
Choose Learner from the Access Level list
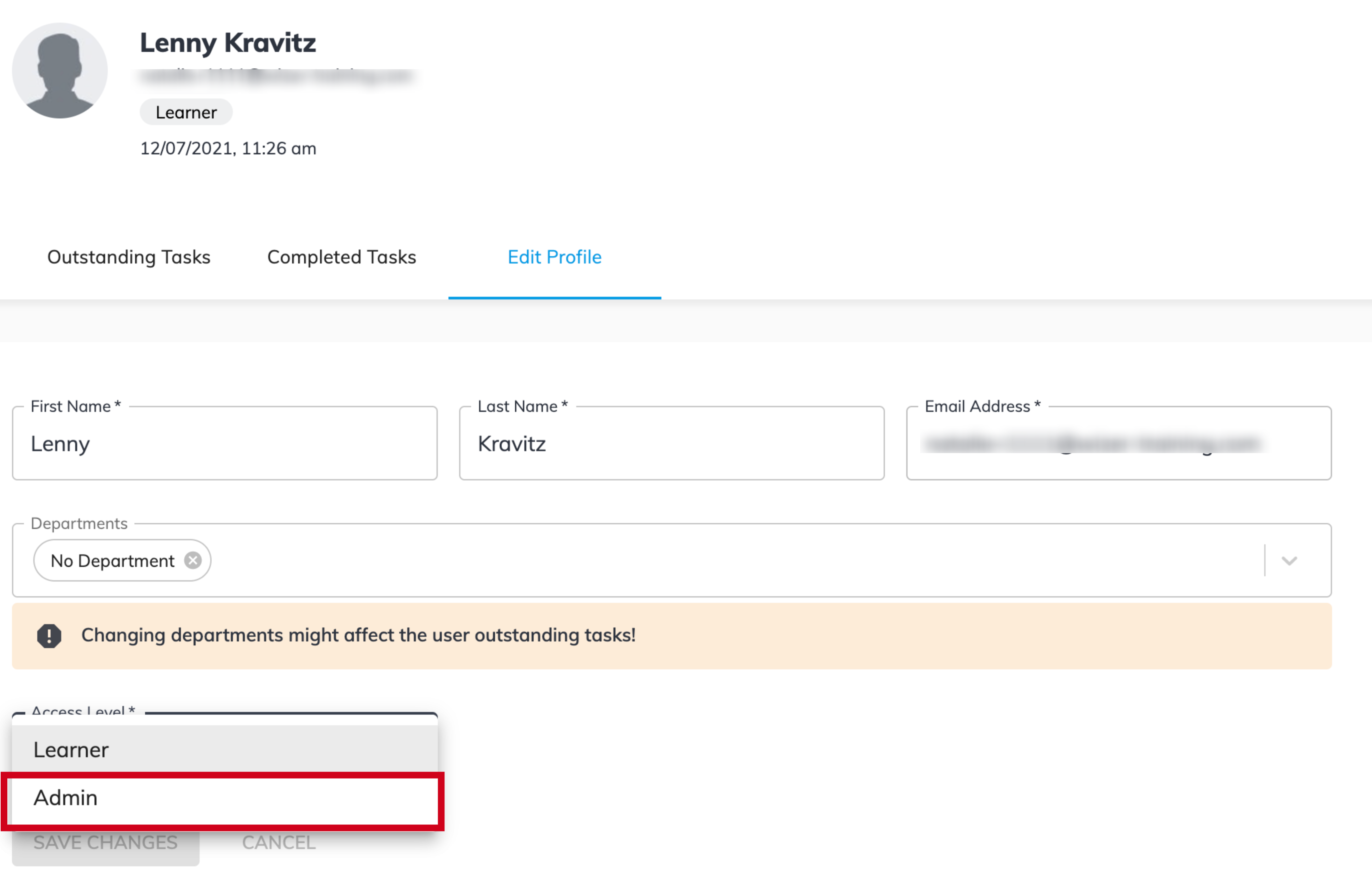(x=225, y=749)
